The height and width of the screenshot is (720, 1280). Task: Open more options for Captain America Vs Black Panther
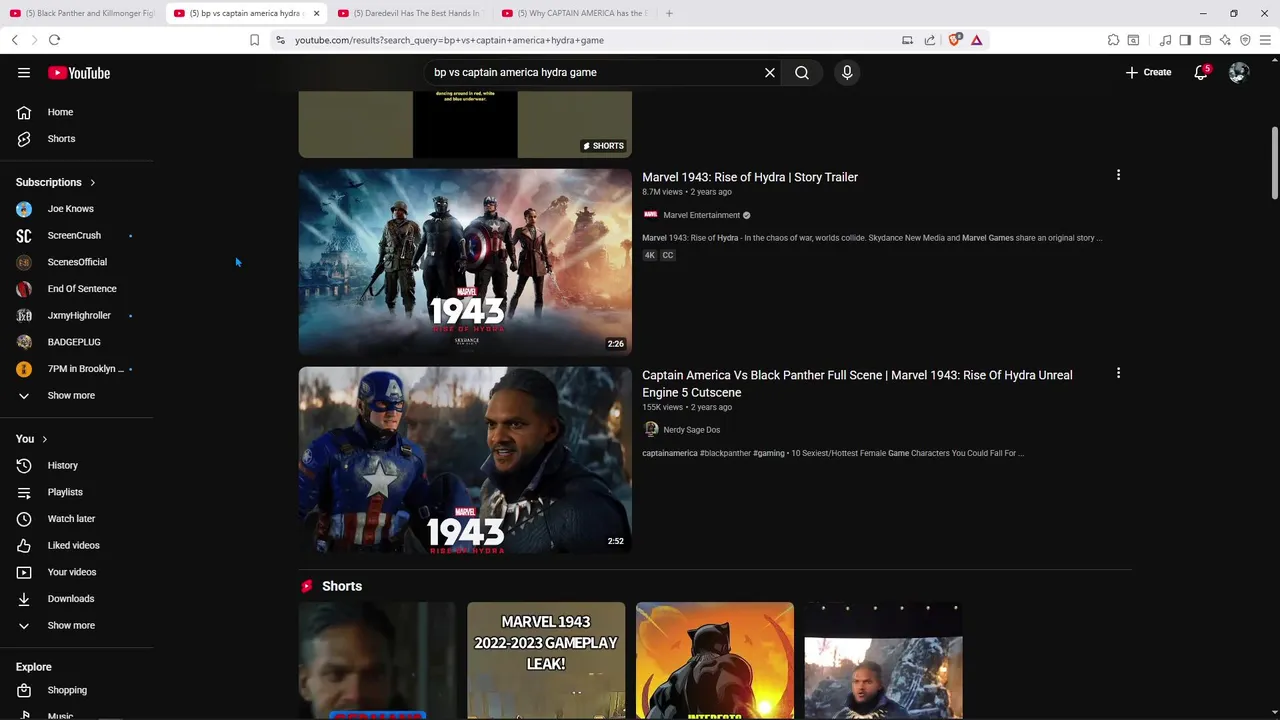click(1118, 373)
